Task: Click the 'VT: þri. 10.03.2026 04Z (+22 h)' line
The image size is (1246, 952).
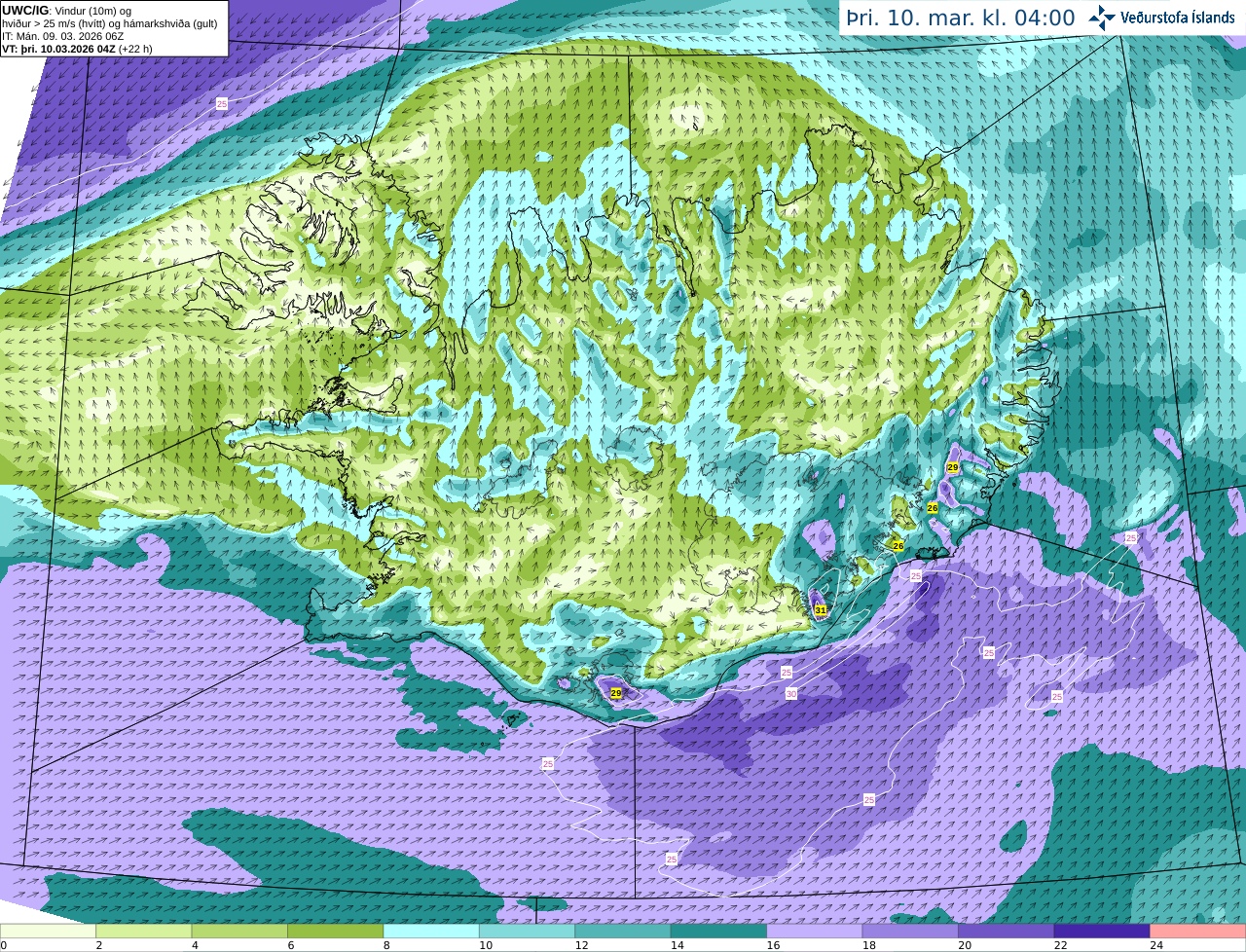Action: (x=77, y=49)
